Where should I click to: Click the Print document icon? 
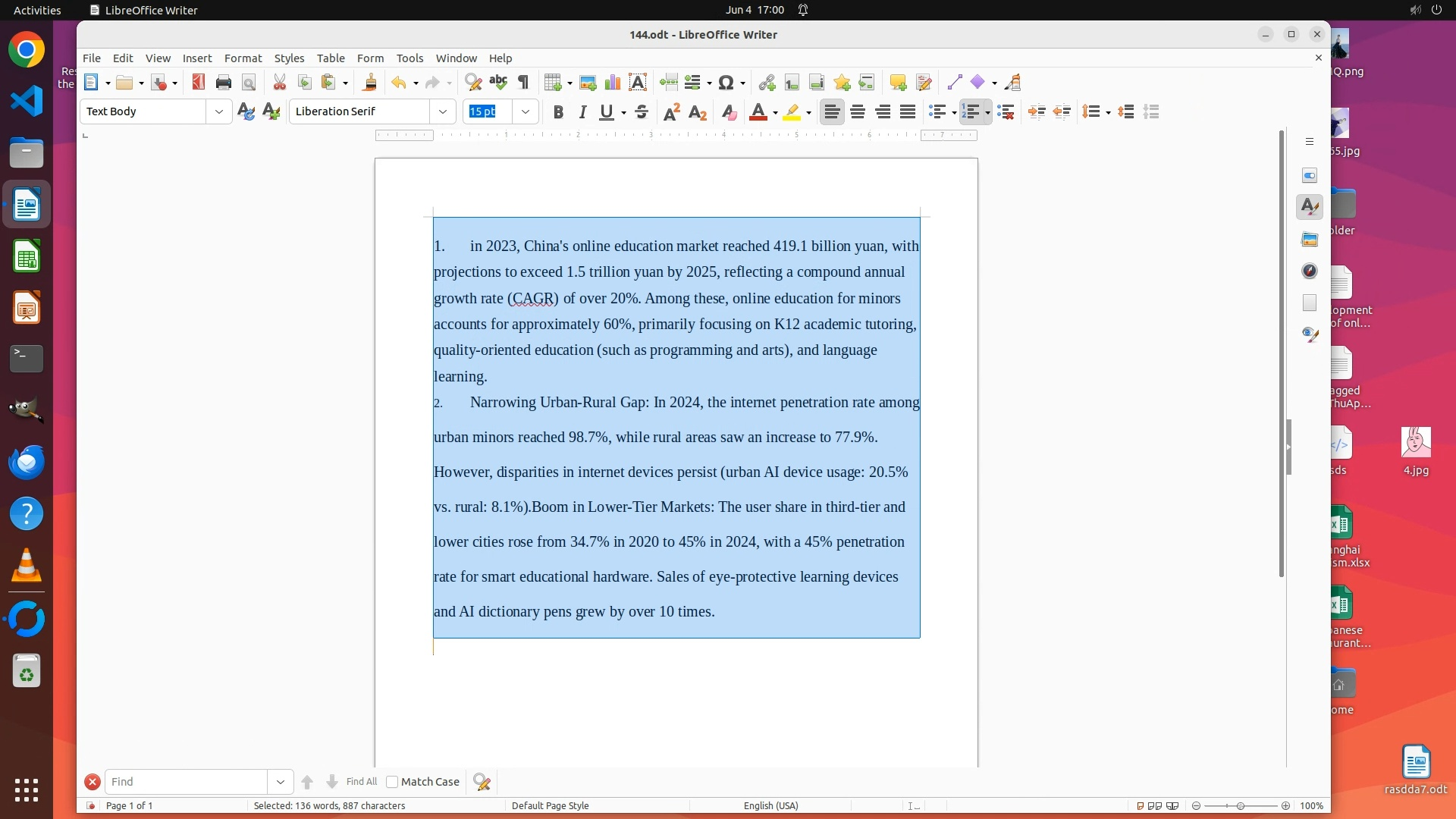pos(223,83)
